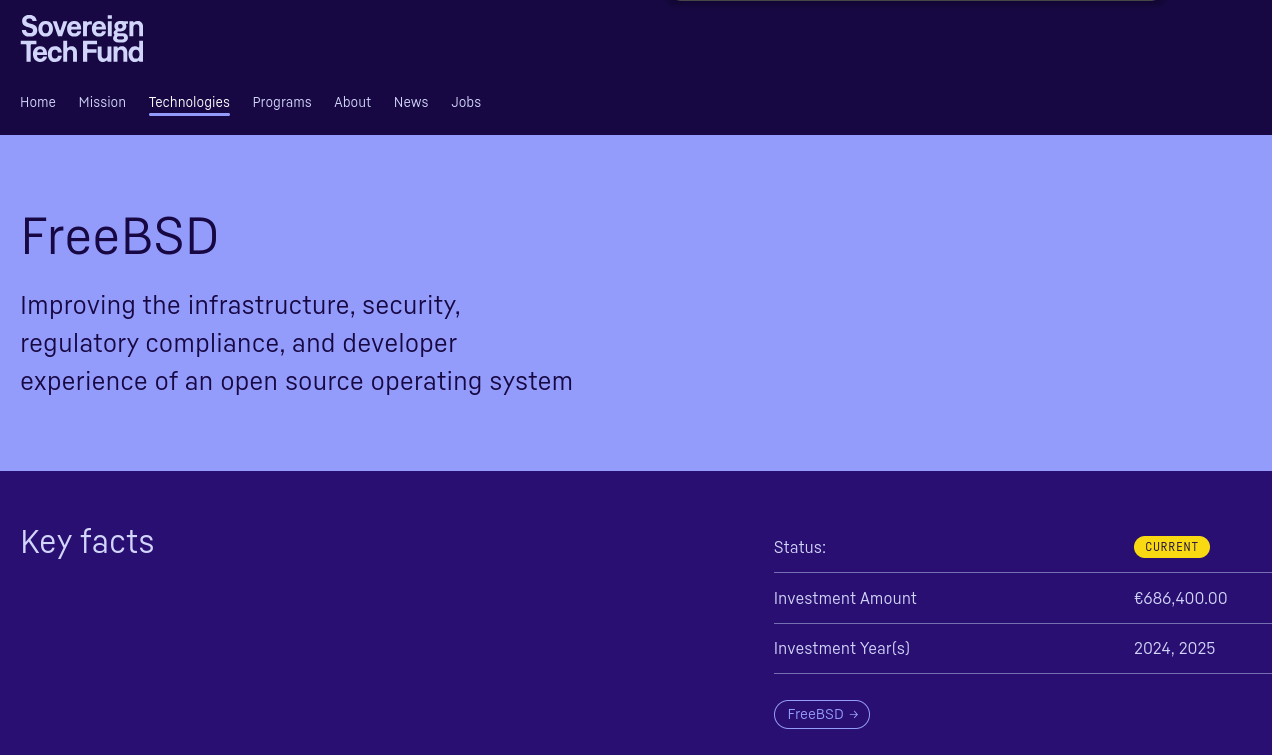Image resolution: width=1272 pixels, height=755 pixels.
Task: Click the arrow icon in FreeBSD button
Action: [x=853, y=714]
